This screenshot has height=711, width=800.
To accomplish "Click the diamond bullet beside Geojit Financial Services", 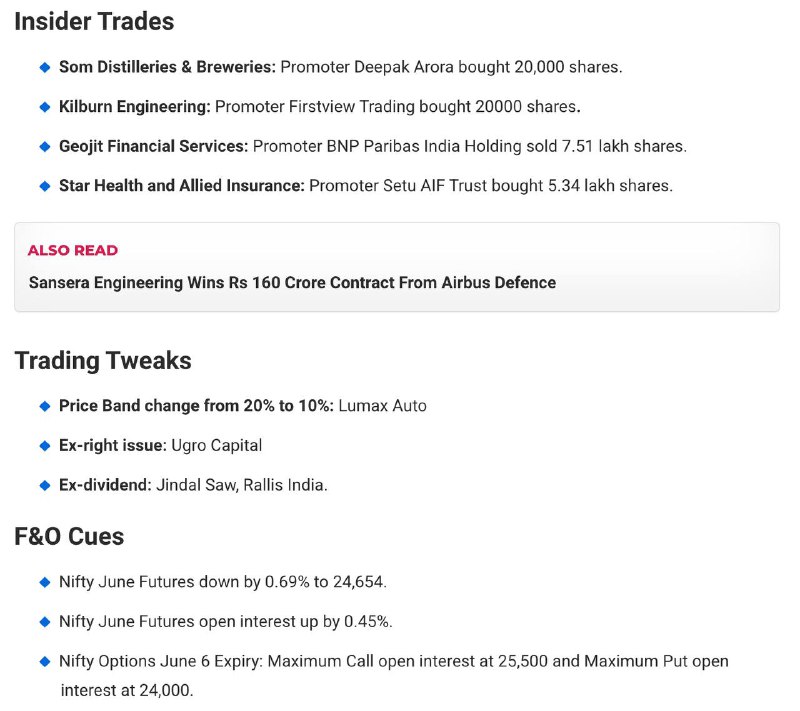I will (x=45, y=147).
